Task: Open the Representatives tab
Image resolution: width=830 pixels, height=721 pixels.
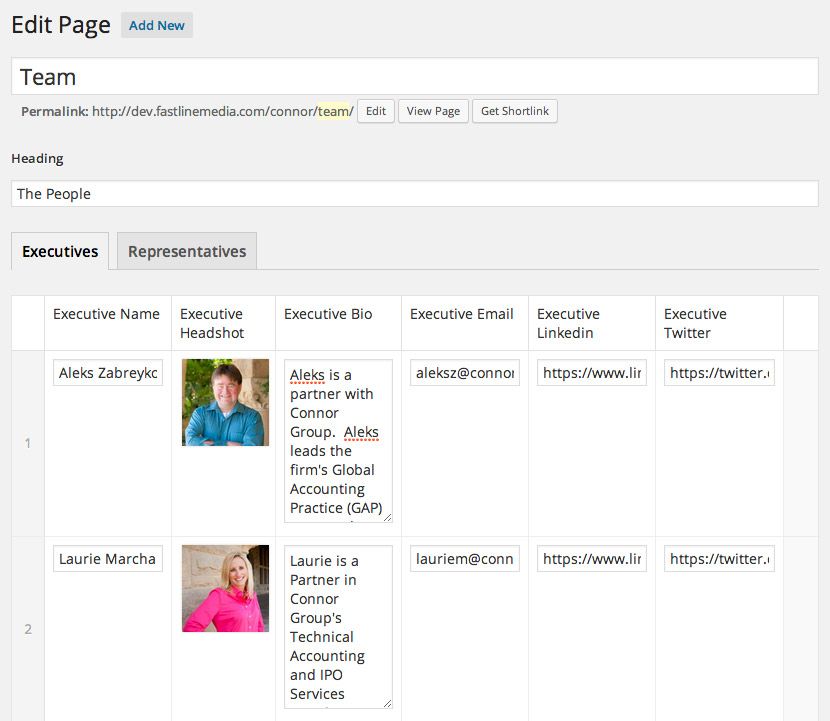Action: 187,251
